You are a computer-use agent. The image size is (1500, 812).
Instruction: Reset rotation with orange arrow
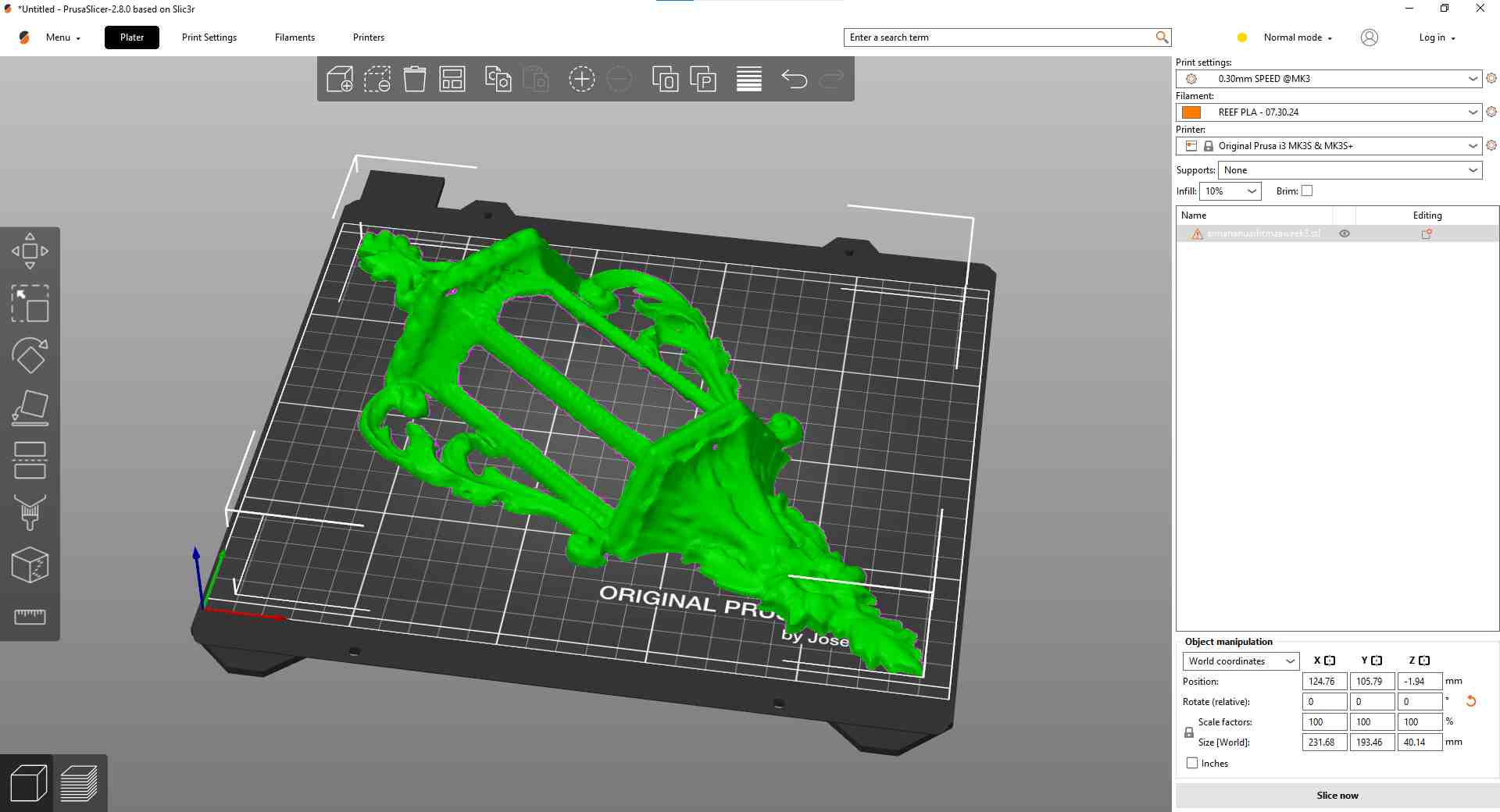point(1471,701)
